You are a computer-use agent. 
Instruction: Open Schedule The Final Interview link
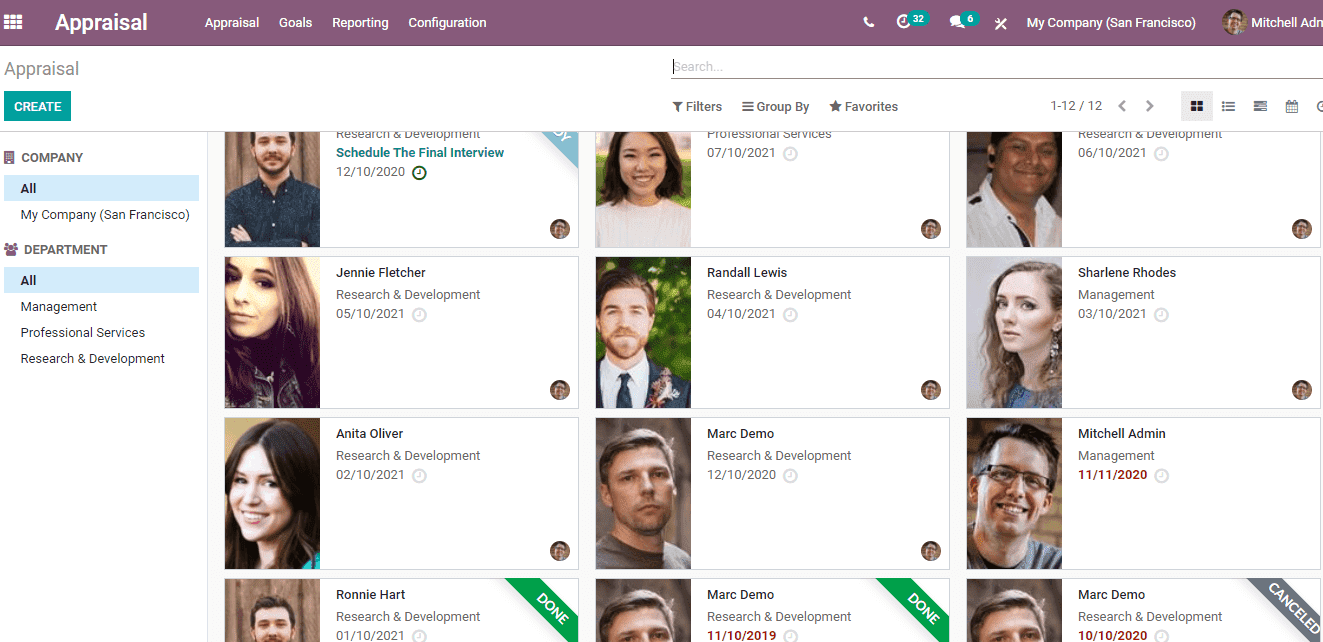pyautogui.click(x=420, y=153)
